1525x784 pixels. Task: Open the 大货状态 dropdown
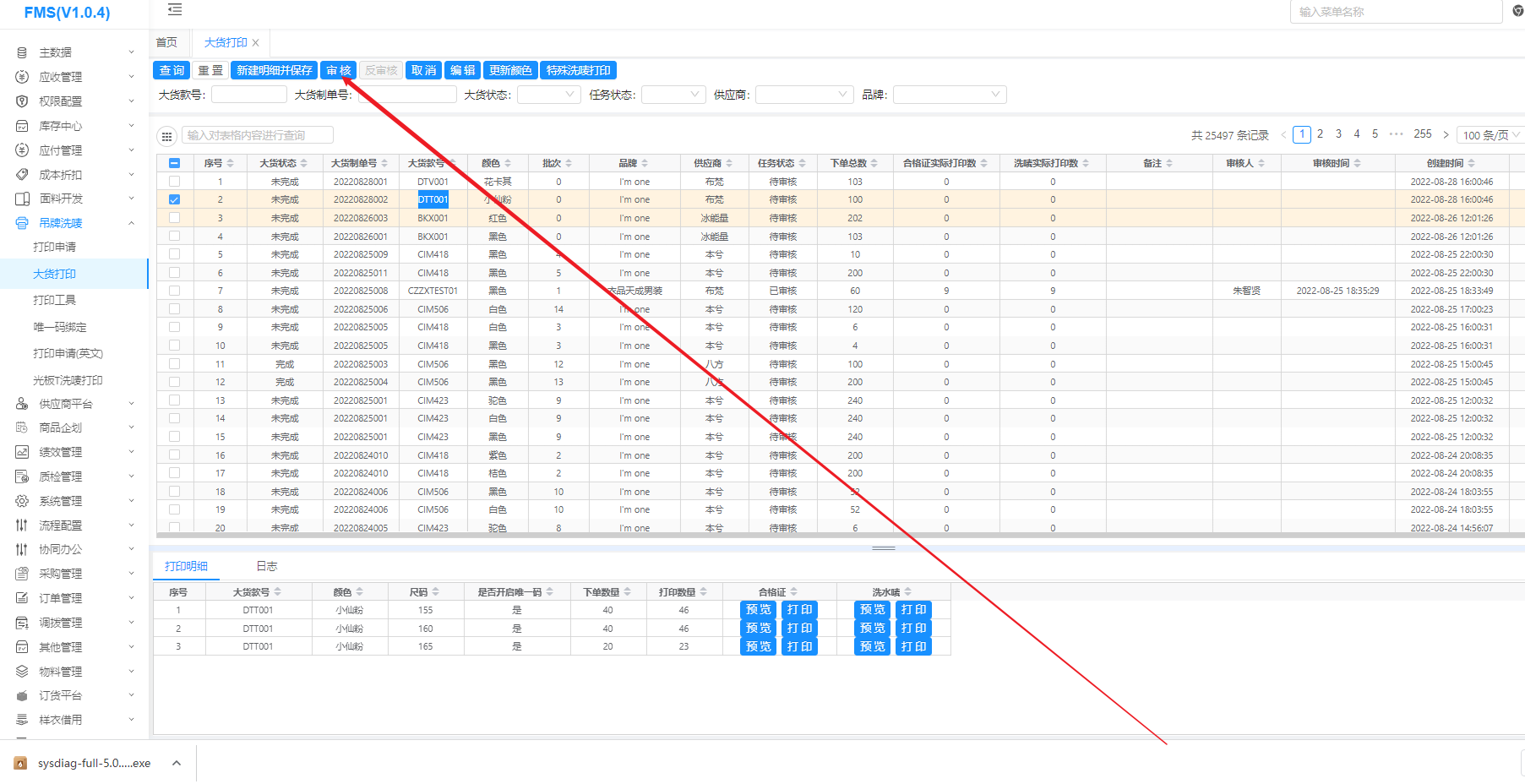coord(548,95)
